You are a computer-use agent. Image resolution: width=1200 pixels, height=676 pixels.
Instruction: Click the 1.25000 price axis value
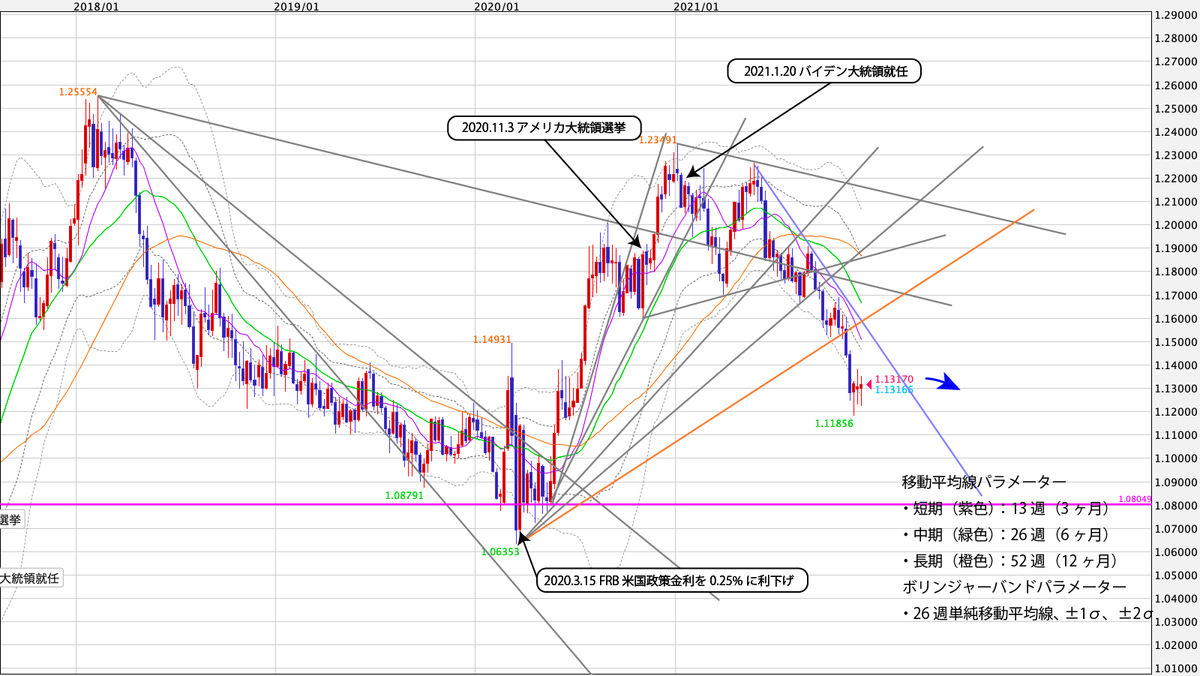click(1177, 109)
